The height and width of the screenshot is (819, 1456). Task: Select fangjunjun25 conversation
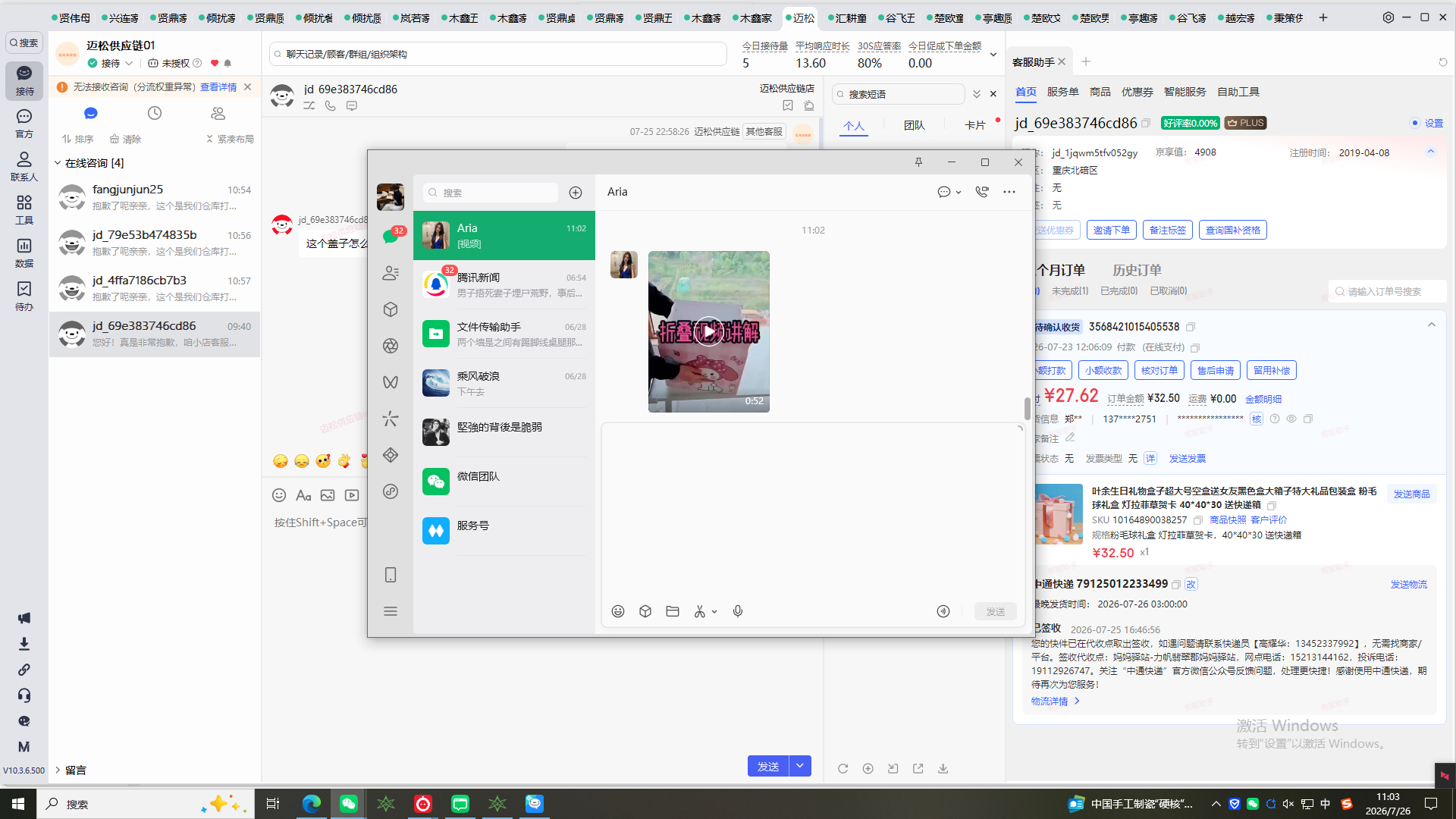pyautogui.click(x=155, y=197)
